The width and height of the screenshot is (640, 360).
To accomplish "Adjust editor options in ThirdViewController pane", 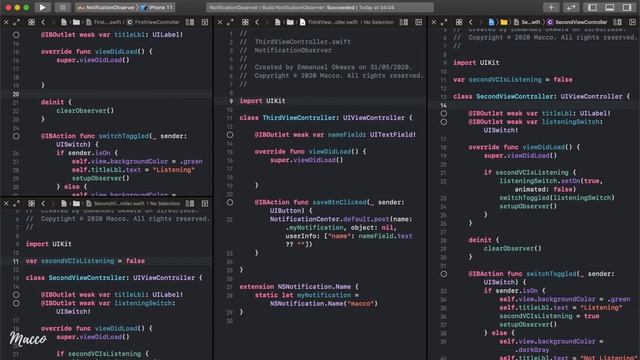I will (404, 22).
